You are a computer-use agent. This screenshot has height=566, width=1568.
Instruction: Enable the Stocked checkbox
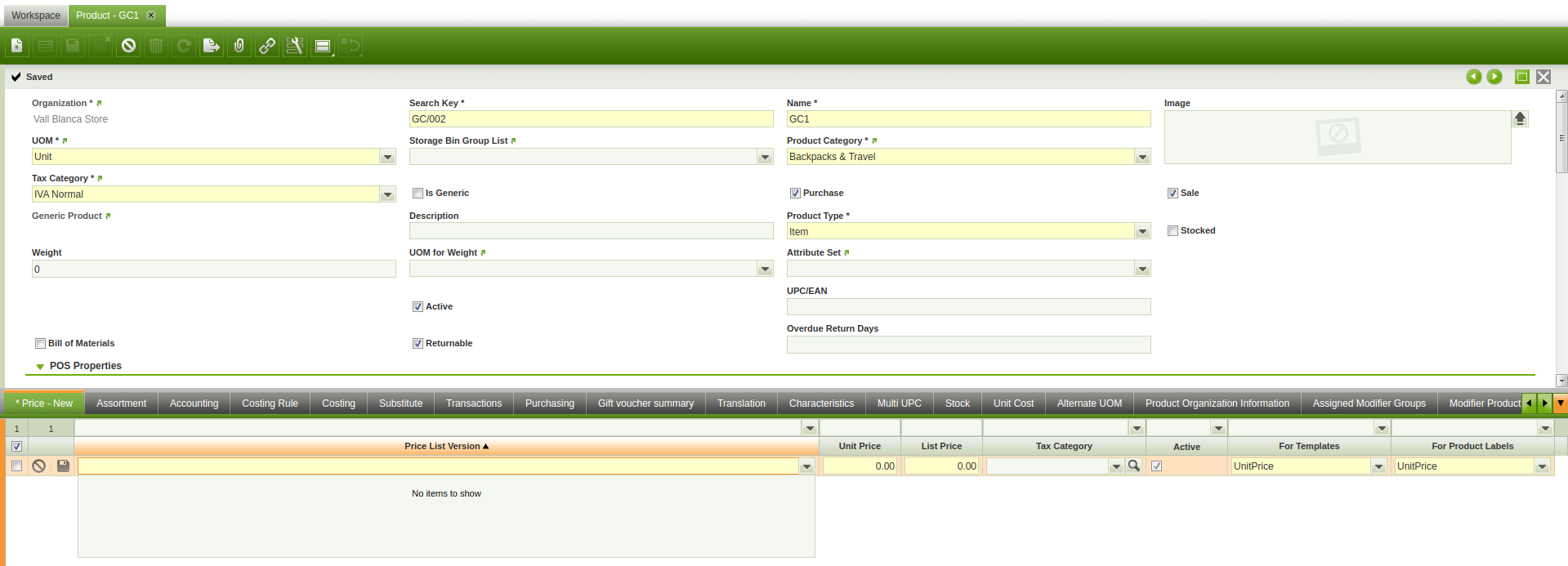pos(1173,231)
